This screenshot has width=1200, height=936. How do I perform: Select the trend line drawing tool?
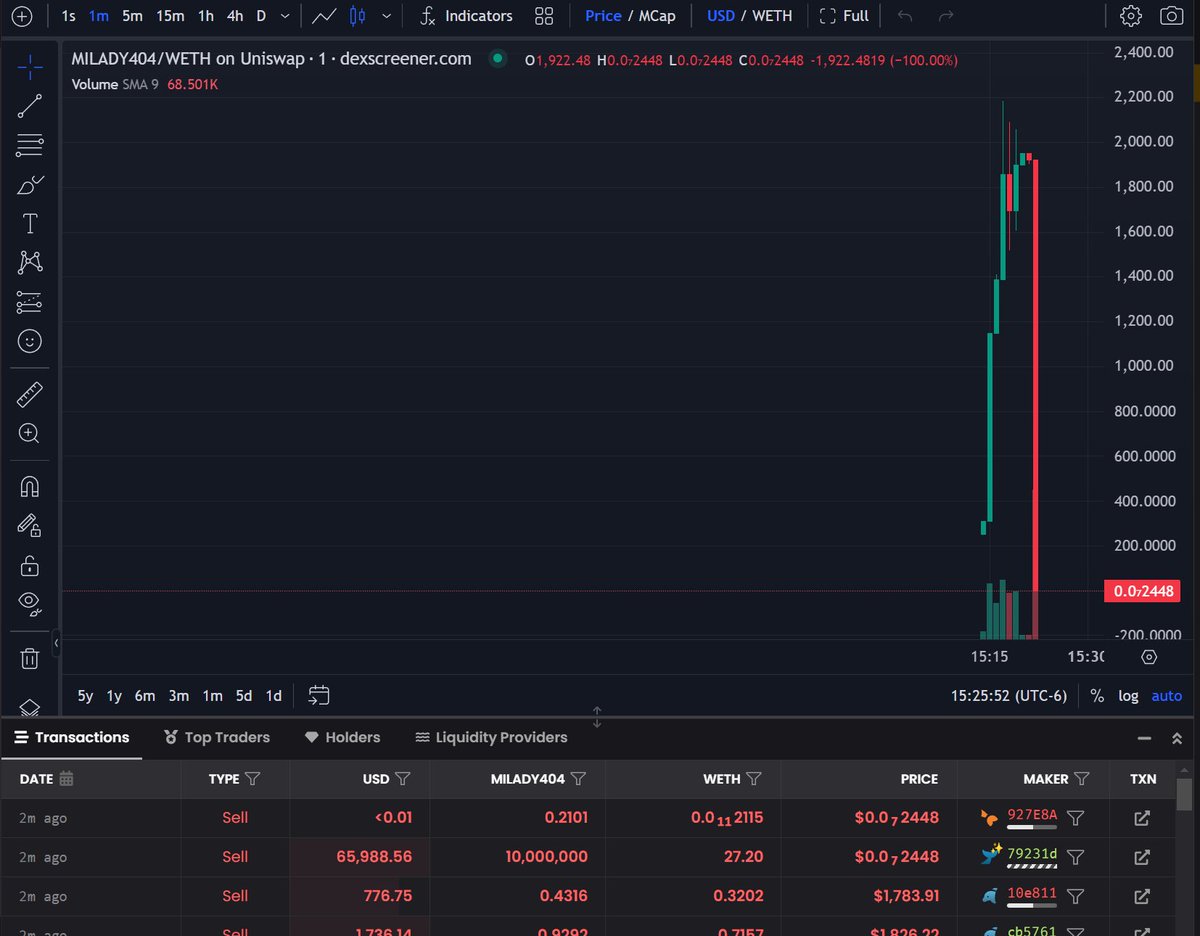30,106
